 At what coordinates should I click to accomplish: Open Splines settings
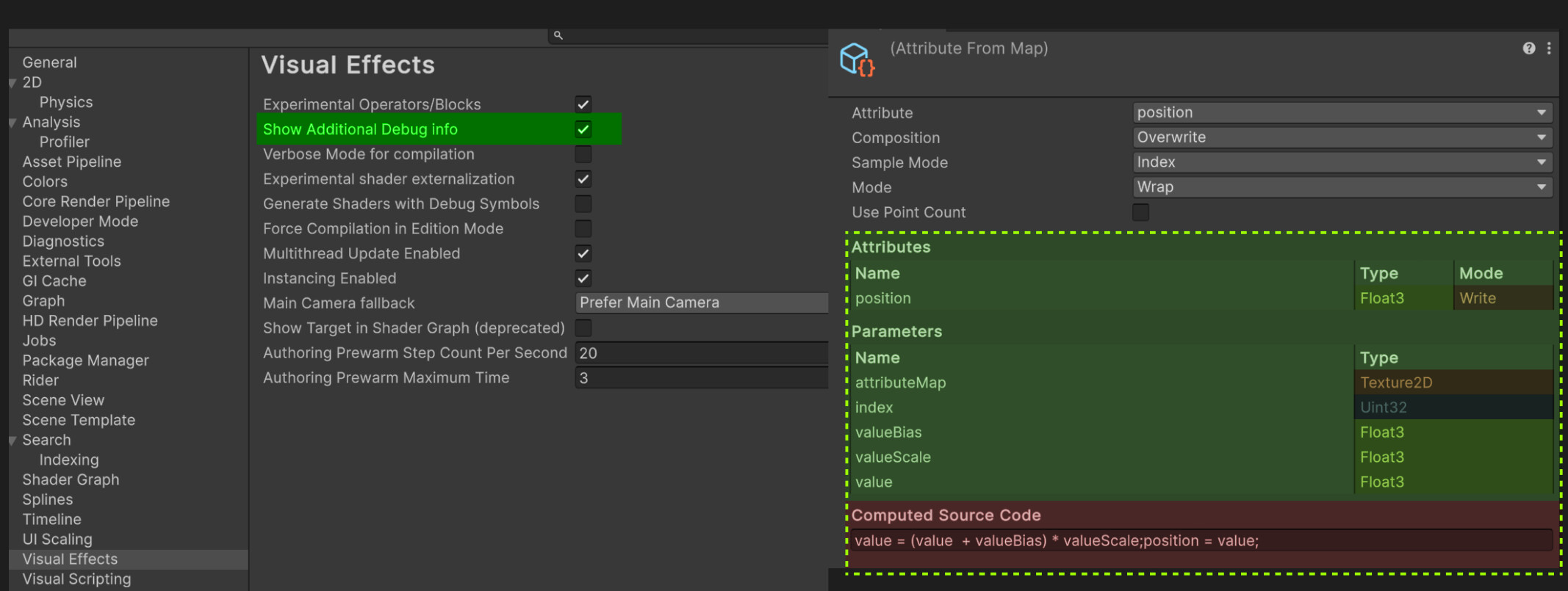(48, 498)
